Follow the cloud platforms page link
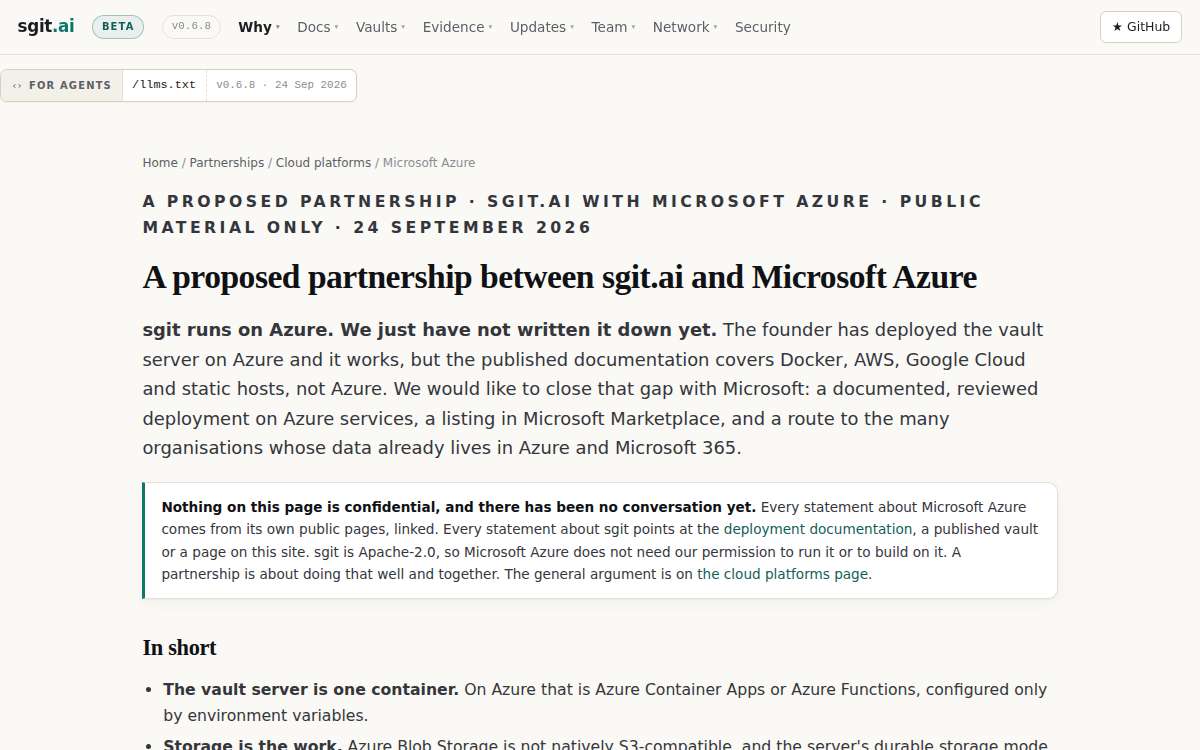The image size is (1200, 750). coord(782,574)
